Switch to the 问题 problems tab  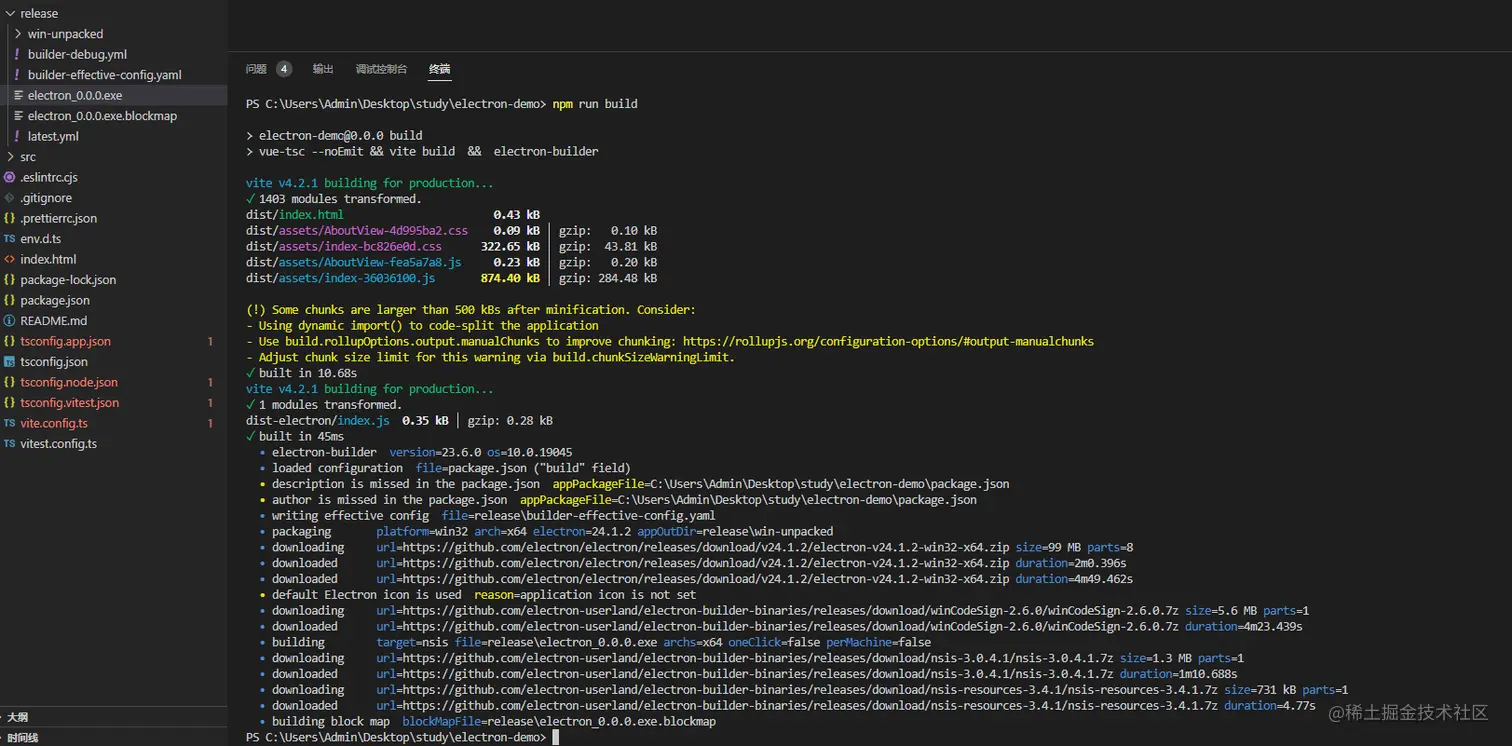pos(256,69)
